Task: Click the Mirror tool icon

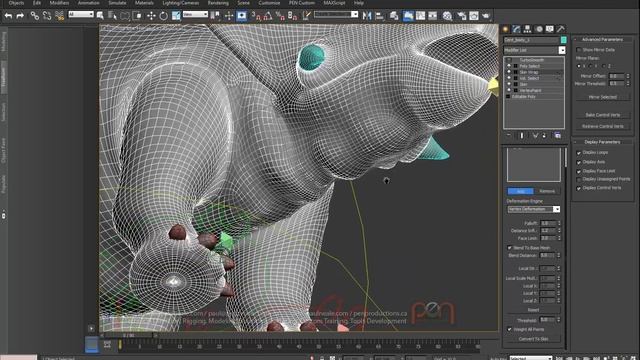Action: (x=367, y=16)
